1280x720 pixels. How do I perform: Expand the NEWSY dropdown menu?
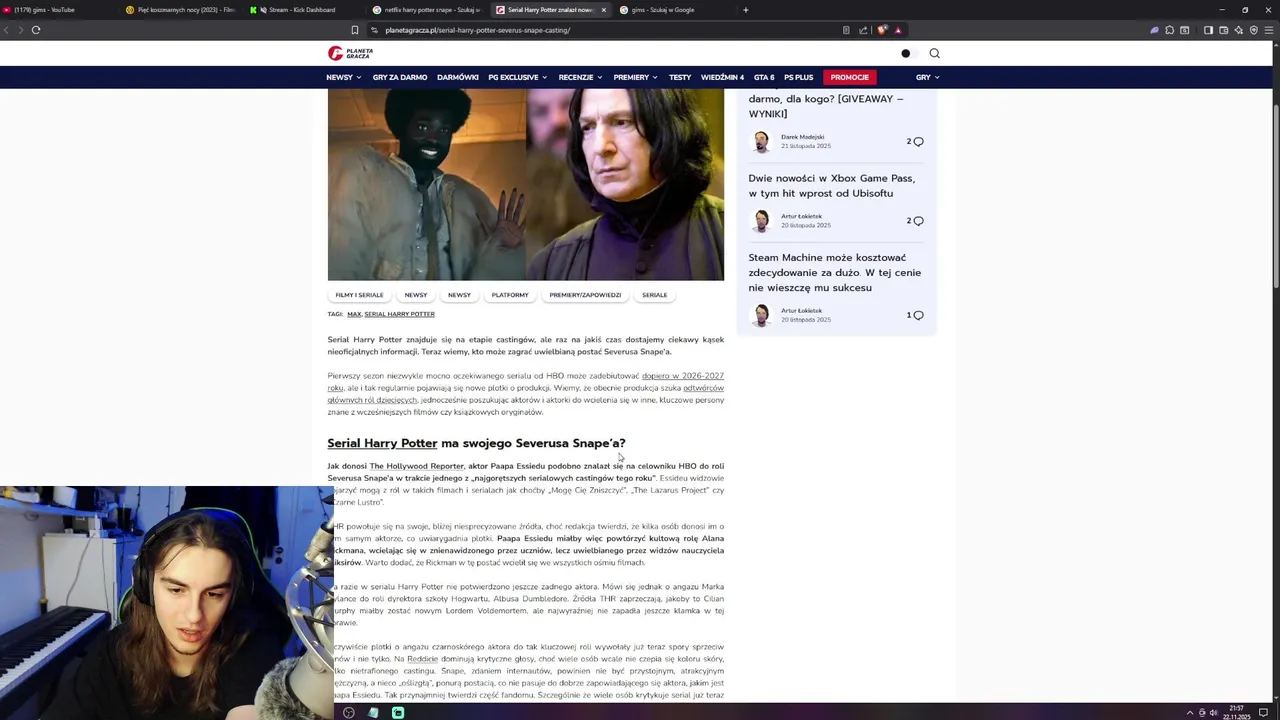(343, 77)
